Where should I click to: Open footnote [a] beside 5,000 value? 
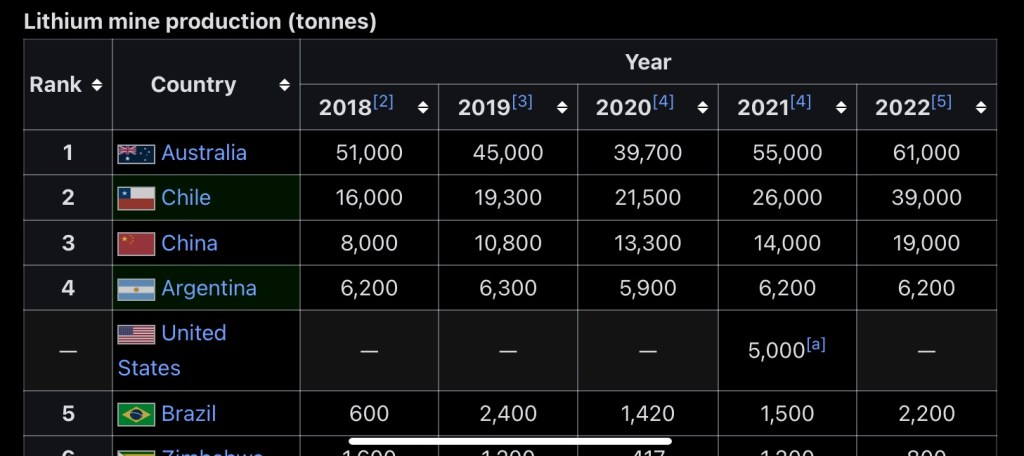click(816, 344)
